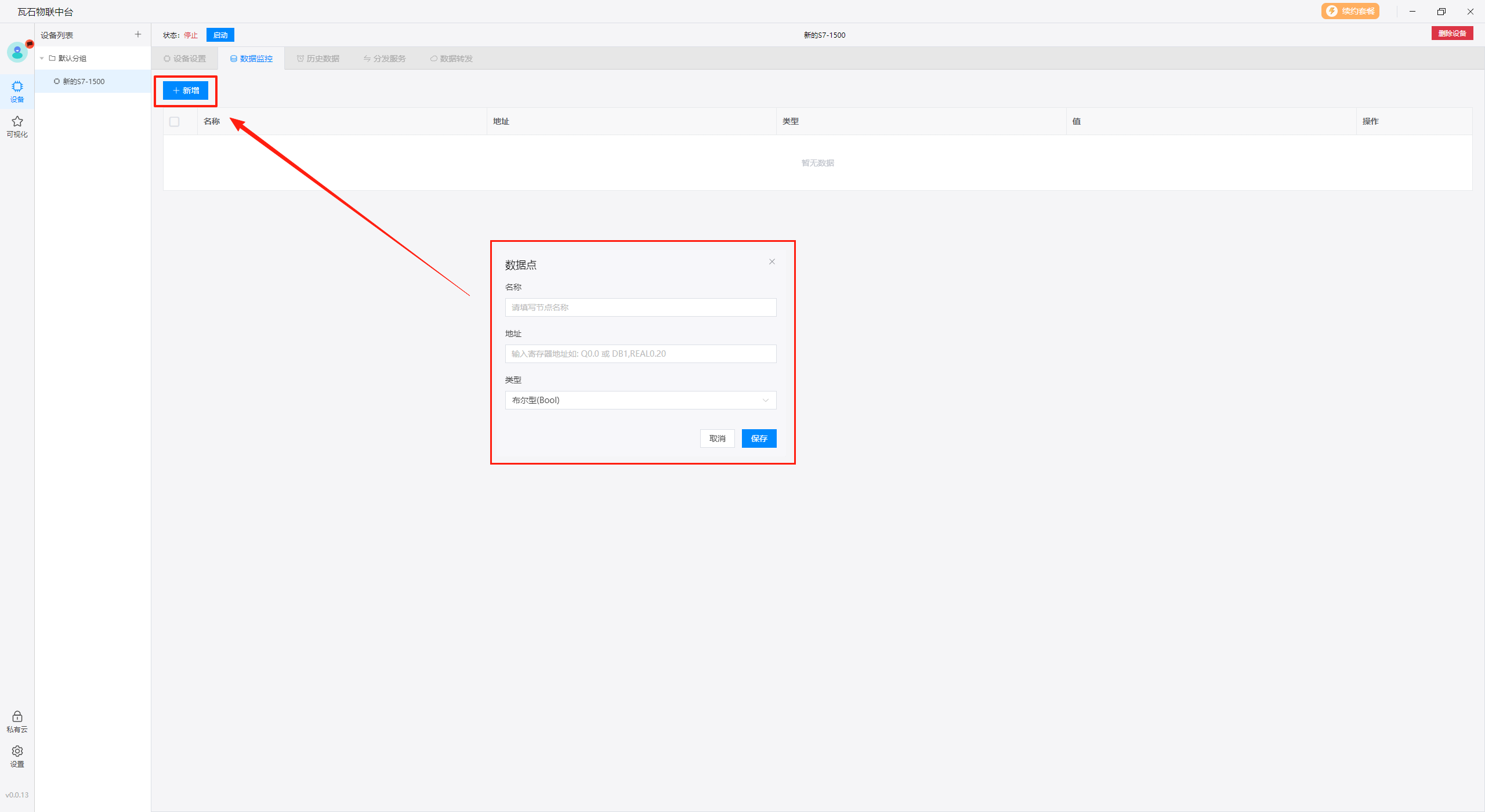Click the red 删除设备 button
The height and width of the screenshot is (812, 1485).
pos(1452,34)
